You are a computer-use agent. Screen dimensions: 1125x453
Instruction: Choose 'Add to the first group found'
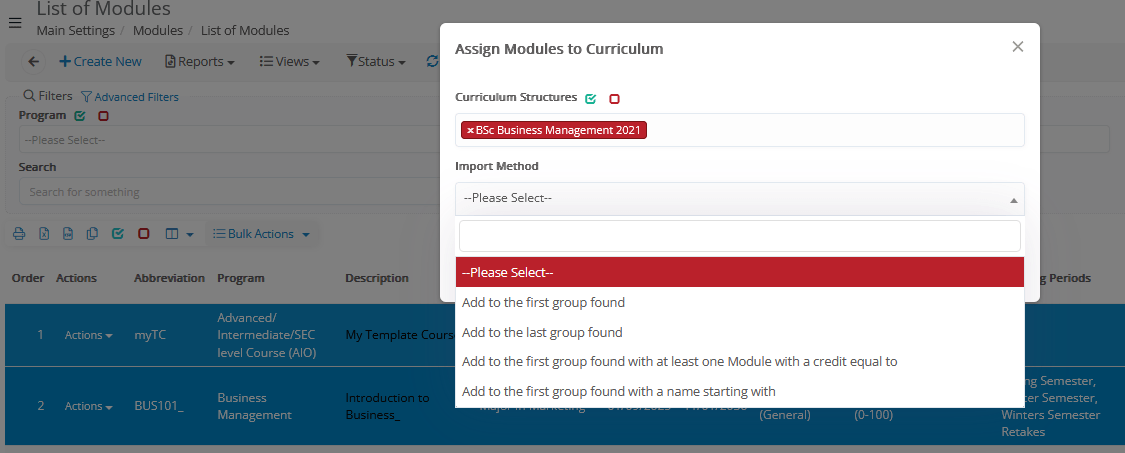coord(543,302)
